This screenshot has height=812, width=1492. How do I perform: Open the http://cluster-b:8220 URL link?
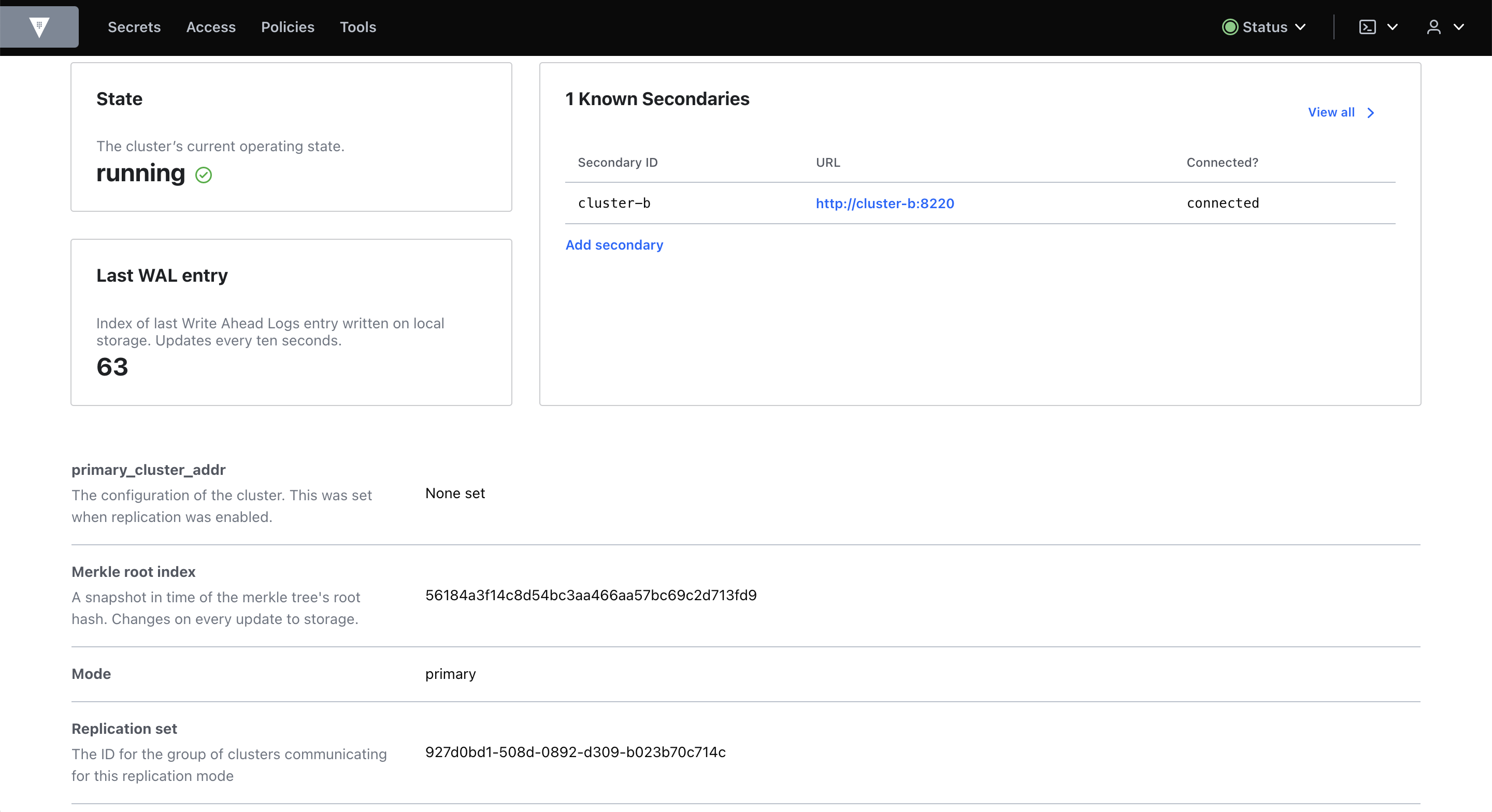(884, 204)
